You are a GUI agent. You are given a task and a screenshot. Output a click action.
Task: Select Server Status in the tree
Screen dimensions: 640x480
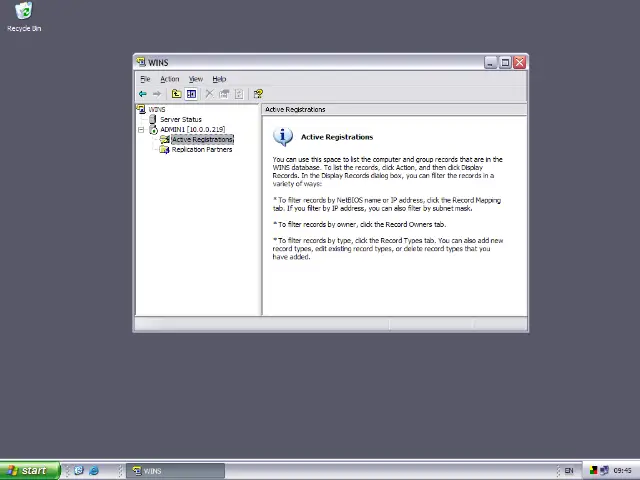click(x=181, y=119)
